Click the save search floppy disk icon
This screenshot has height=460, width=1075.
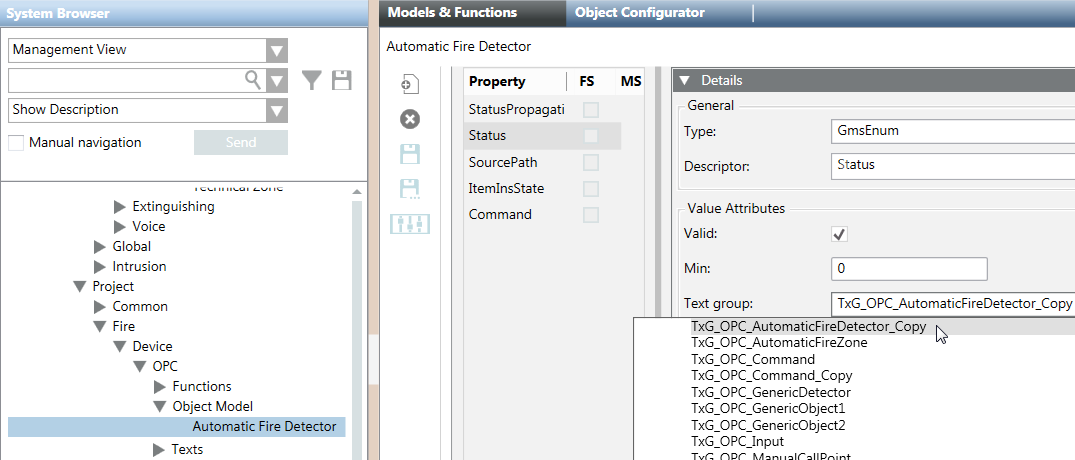342,81
